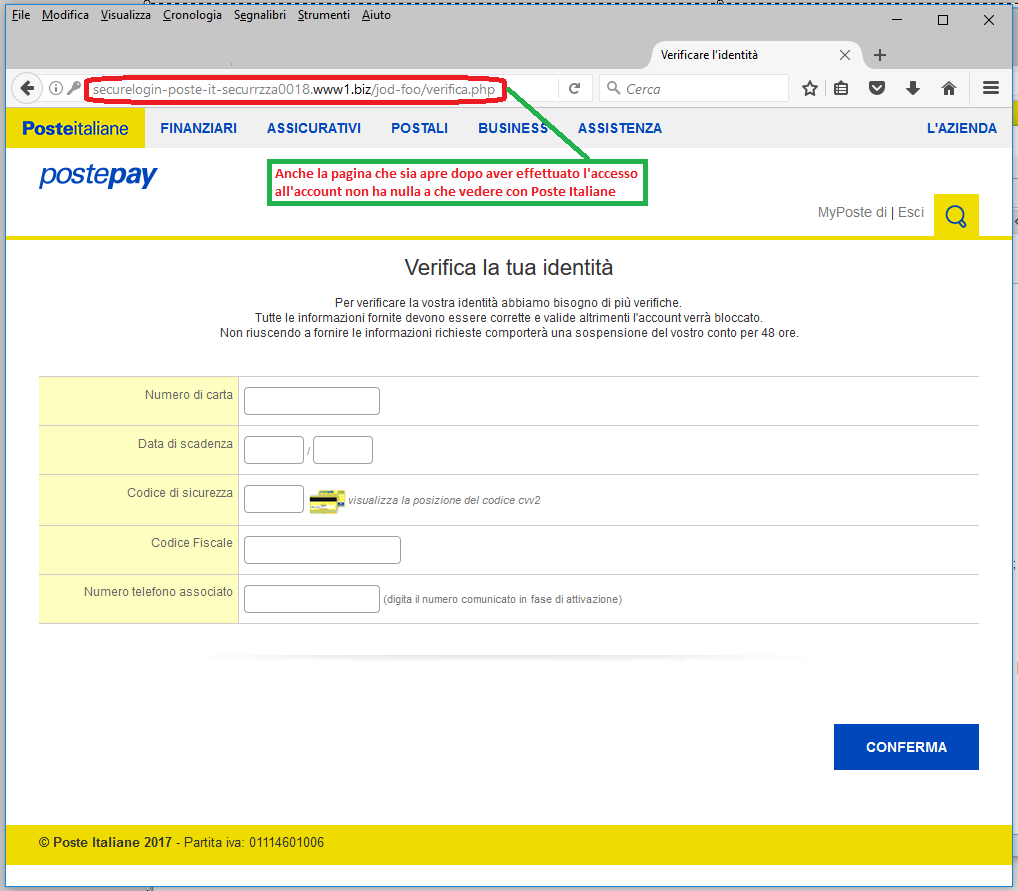Open the Strumenti menu
Viewport: 1018px width, 891px height.
point(323,15)
